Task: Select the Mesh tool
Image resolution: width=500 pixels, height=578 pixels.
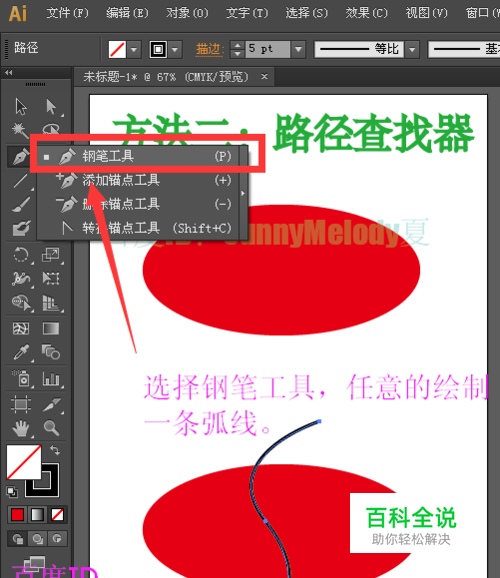Action: click(x=21, y=328)
